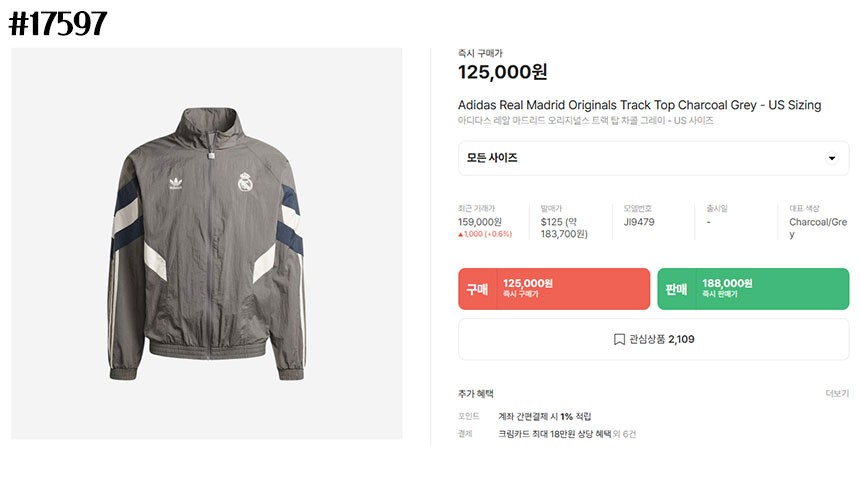Click the 크림카드 payment benefit row

coord(547,434)
